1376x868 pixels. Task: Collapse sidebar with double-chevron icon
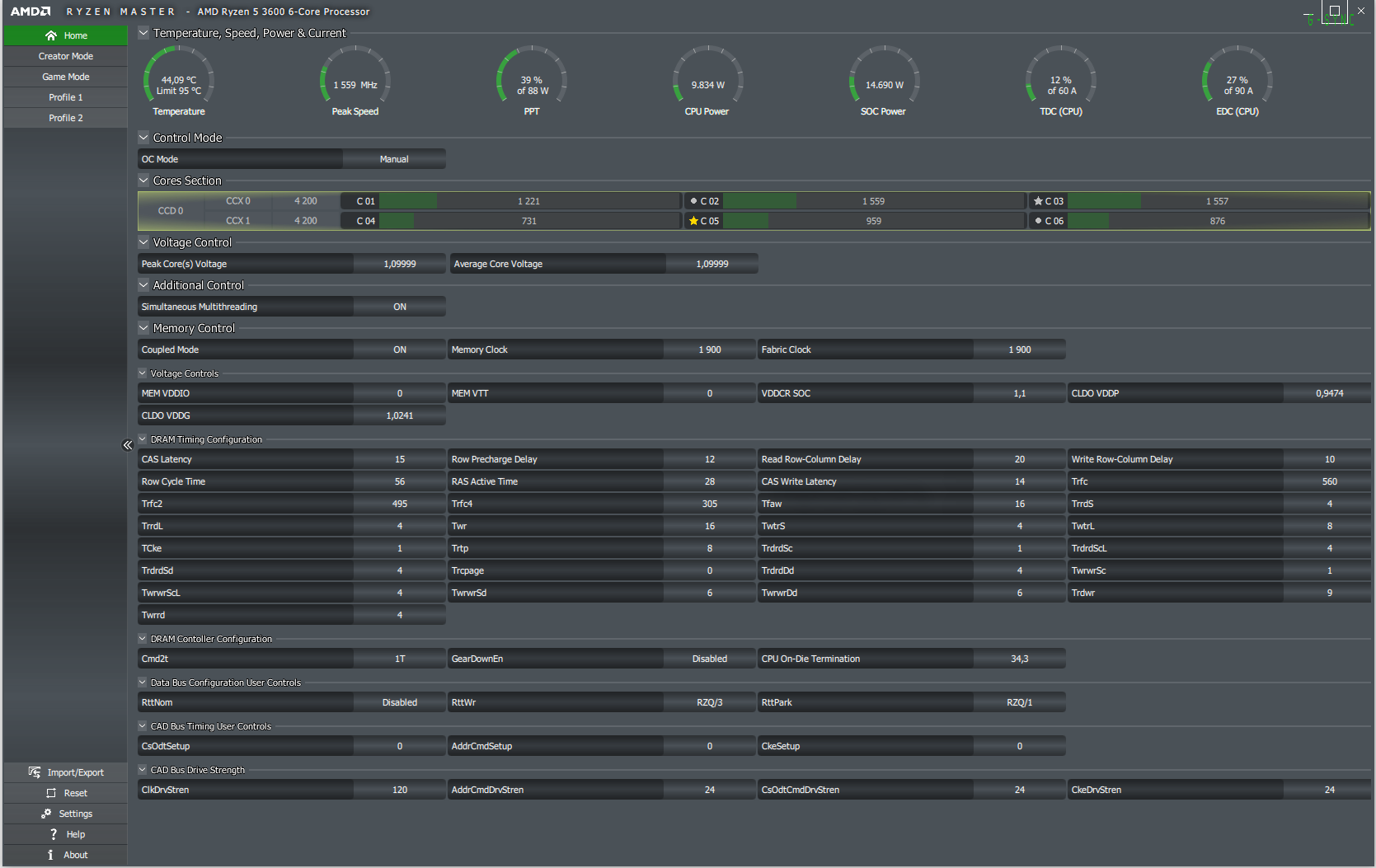(128, 445)
